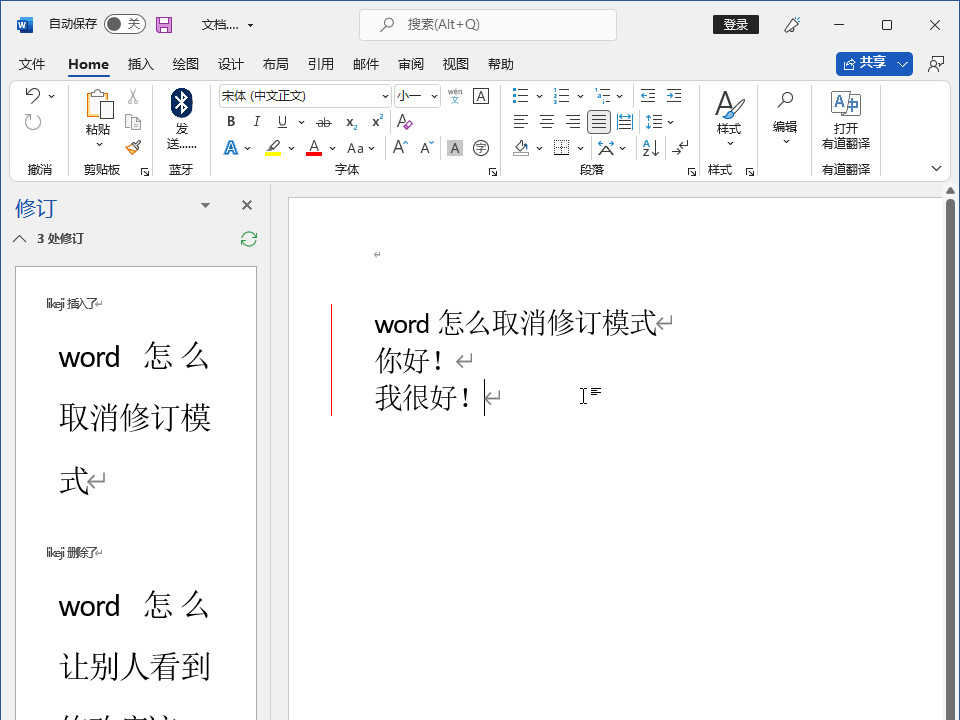The width and height of the screenshot is (960, 720).
Task: Collapse the 3 处修订 list
Action: 20,239
